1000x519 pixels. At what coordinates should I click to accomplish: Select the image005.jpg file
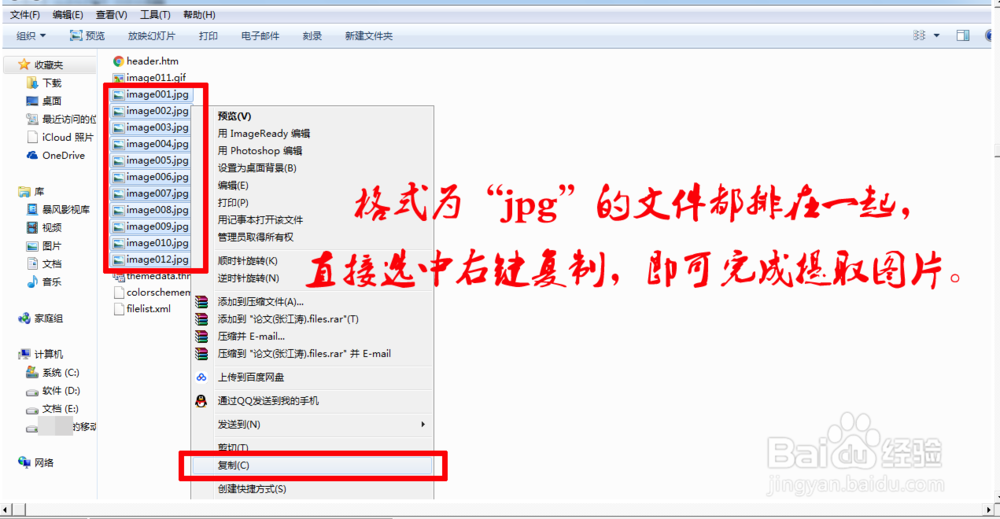(151, 161)
